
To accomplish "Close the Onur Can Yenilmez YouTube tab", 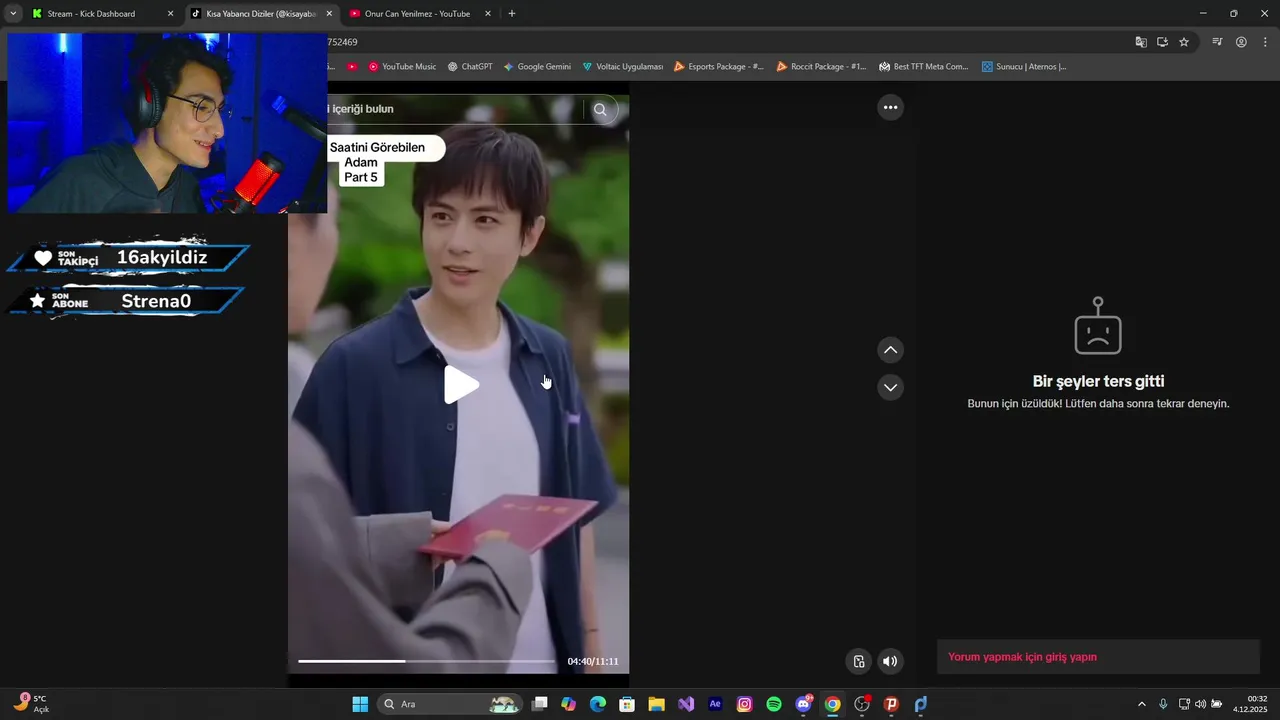I will click(488, 14).
